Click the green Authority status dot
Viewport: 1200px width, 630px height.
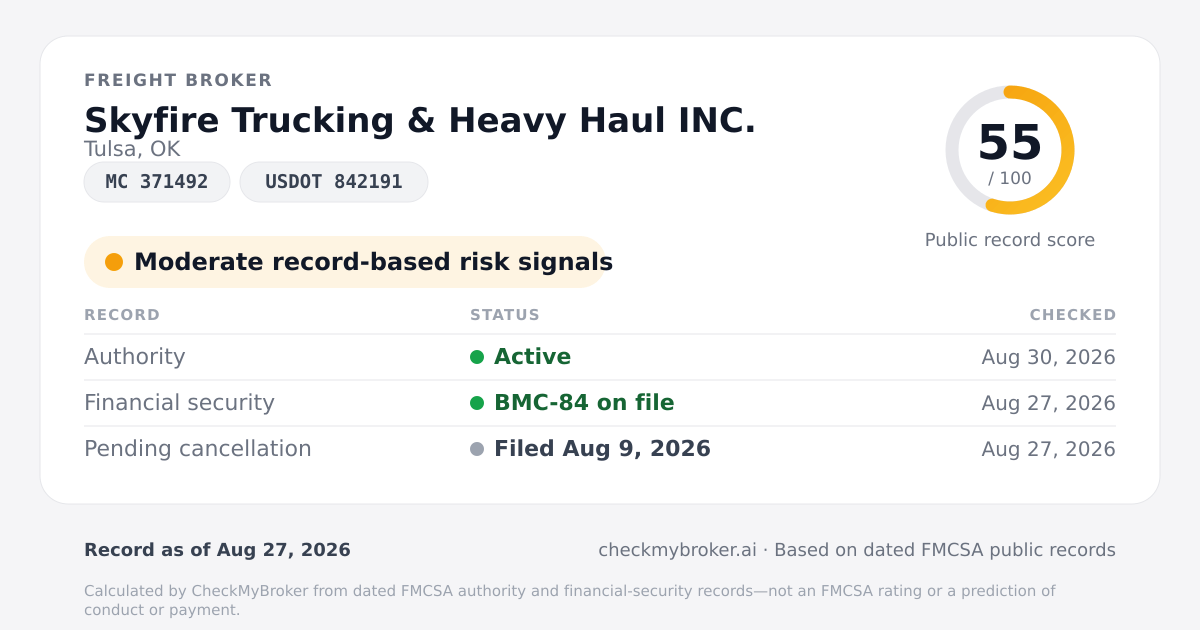click(x=477, y=357)
